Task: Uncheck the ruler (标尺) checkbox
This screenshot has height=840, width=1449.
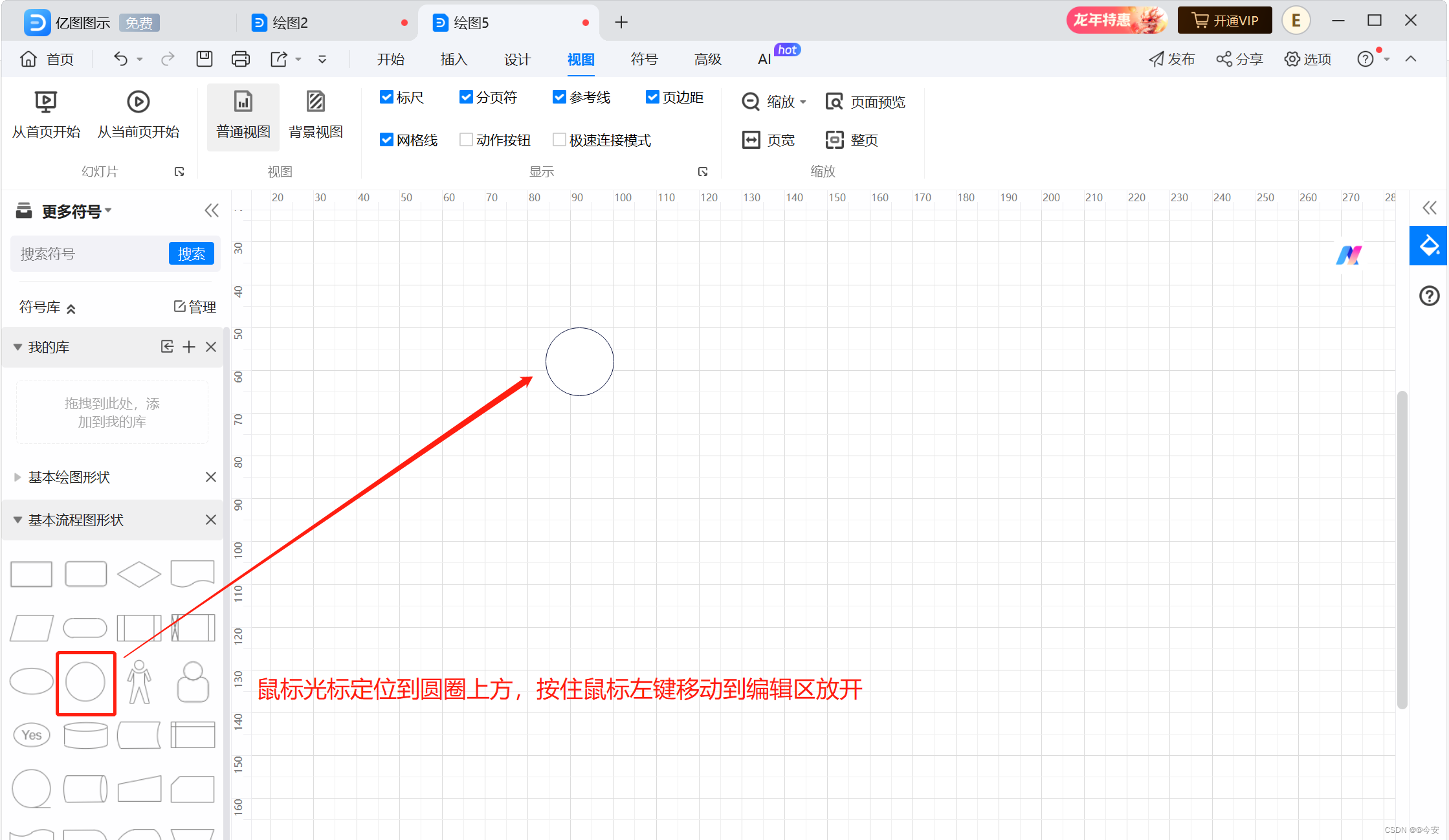Action: pyautogui.click(x=386, y=97)
